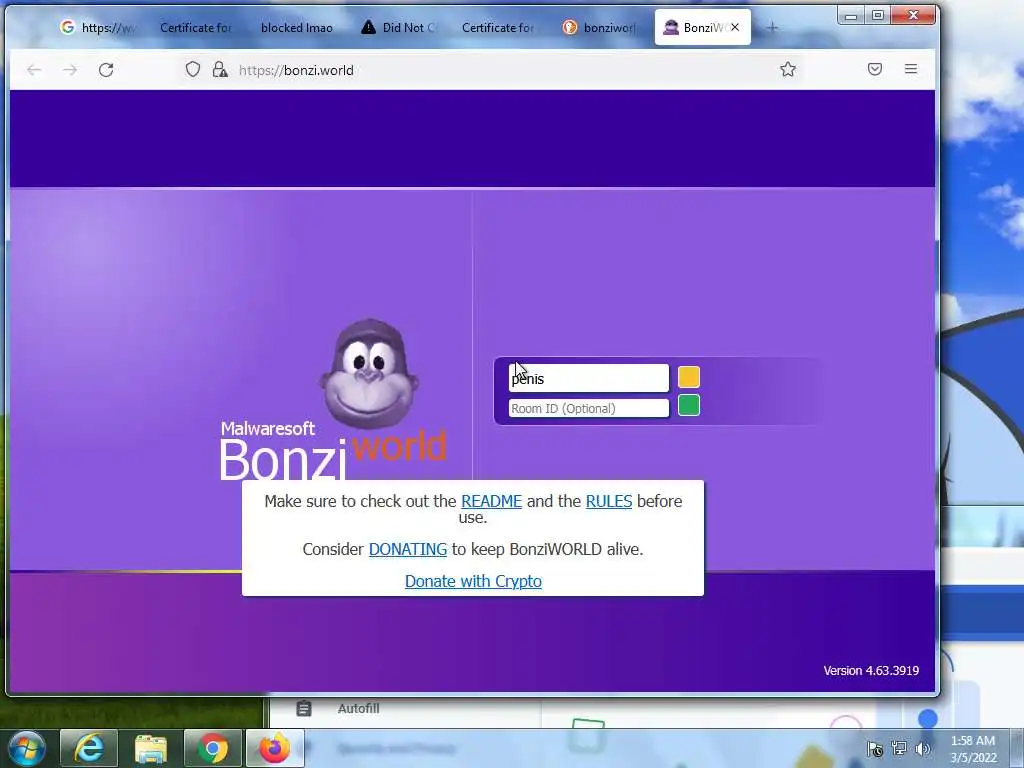Switch to bonziworld DuckDuckGo tab
The image size is (1024, 768).
(x=599, y=27)
